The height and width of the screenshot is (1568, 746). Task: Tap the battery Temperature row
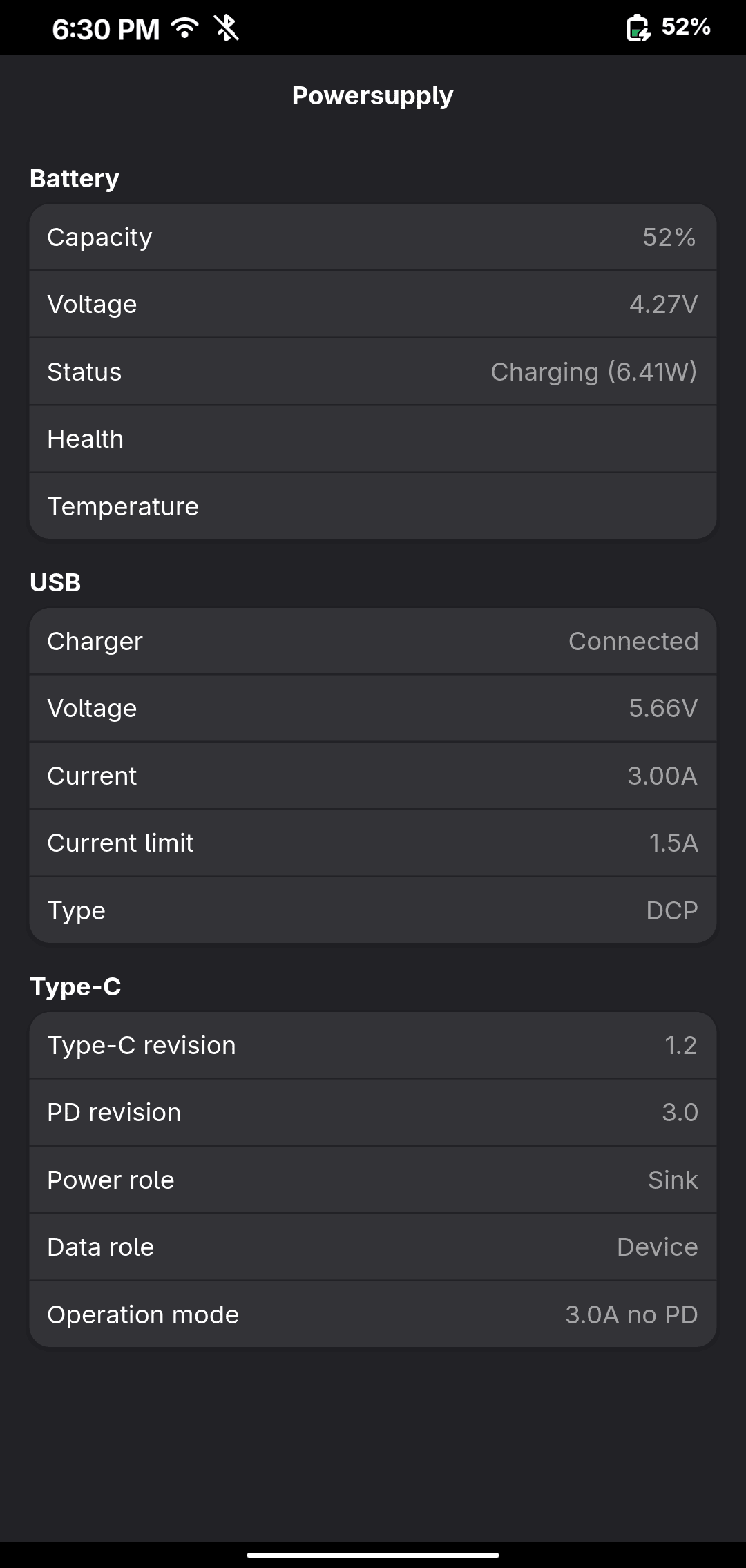click(x=373, y=506)
